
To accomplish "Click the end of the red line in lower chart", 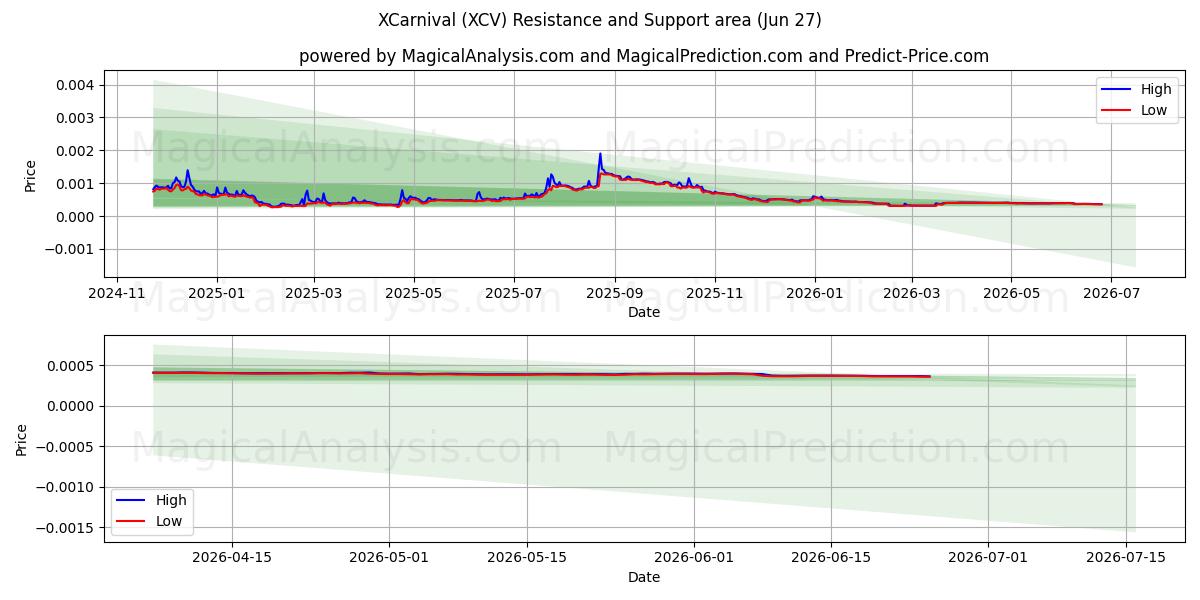I will [x=930, y=377].
